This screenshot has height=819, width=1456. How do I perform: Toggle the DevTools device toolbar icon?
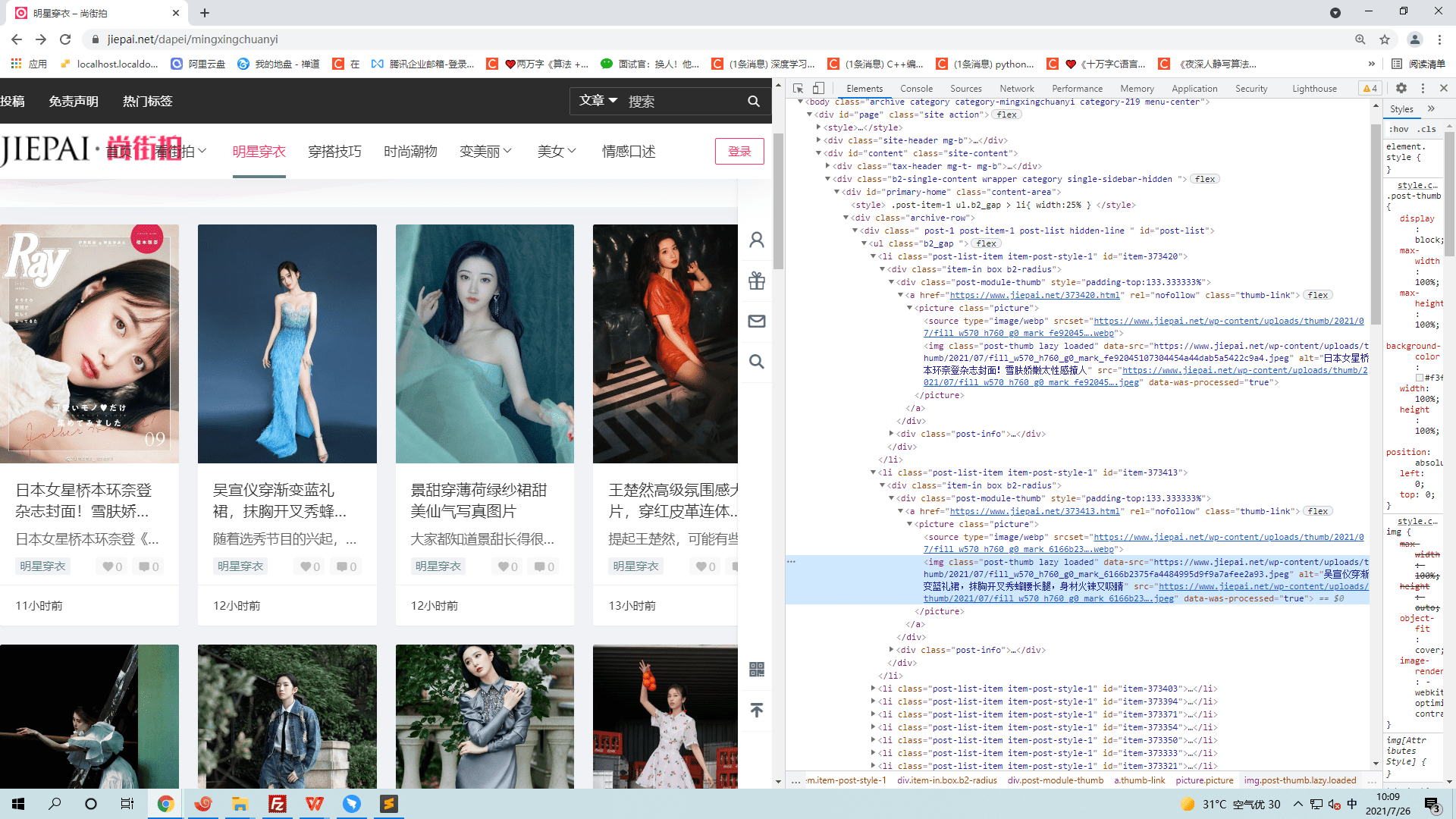pyautogui.click(x=818, y=89)
